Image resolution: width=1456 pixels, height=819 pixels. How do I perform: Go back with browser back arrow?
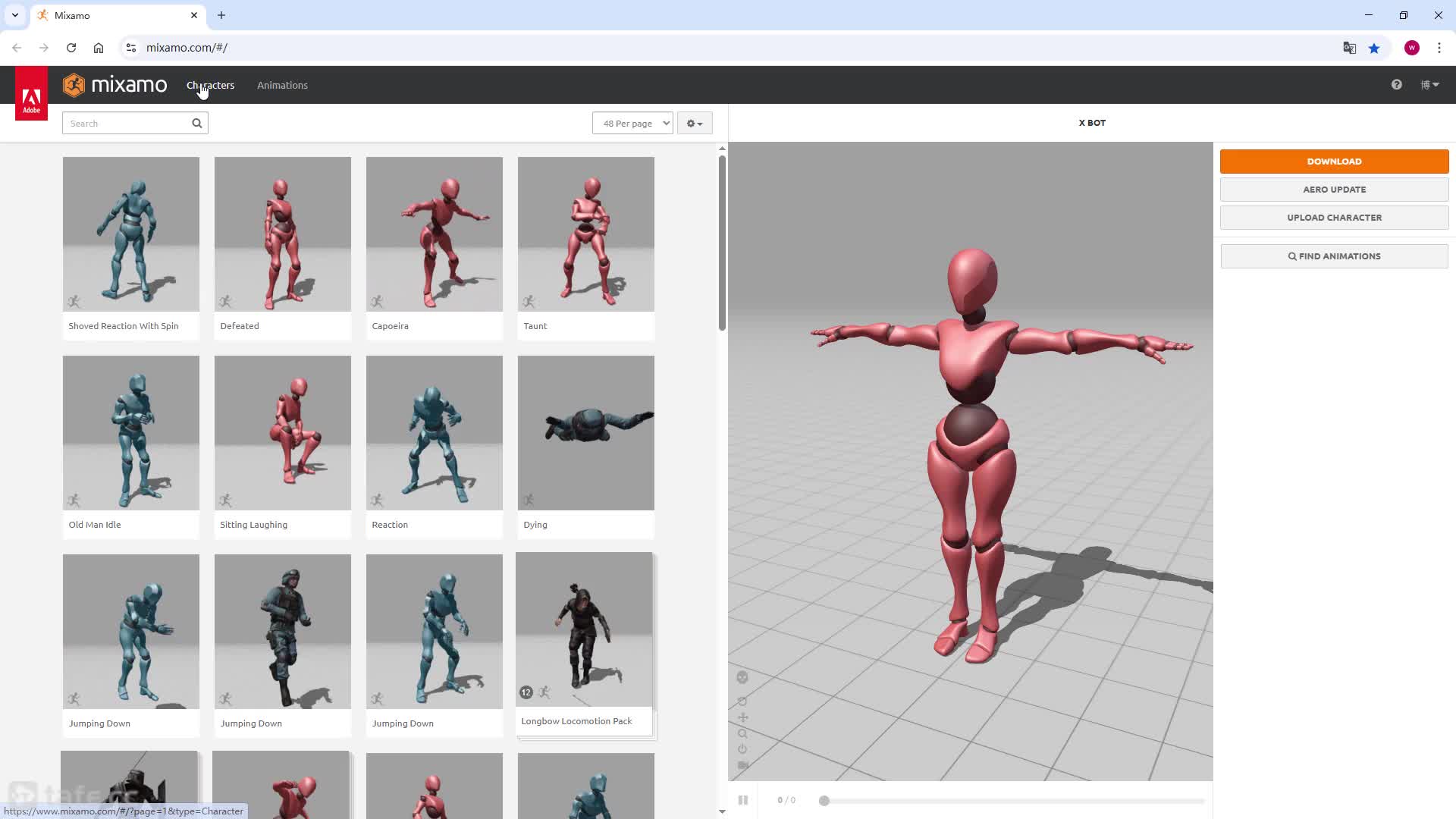pyautogui.click(x=17, y=48)
